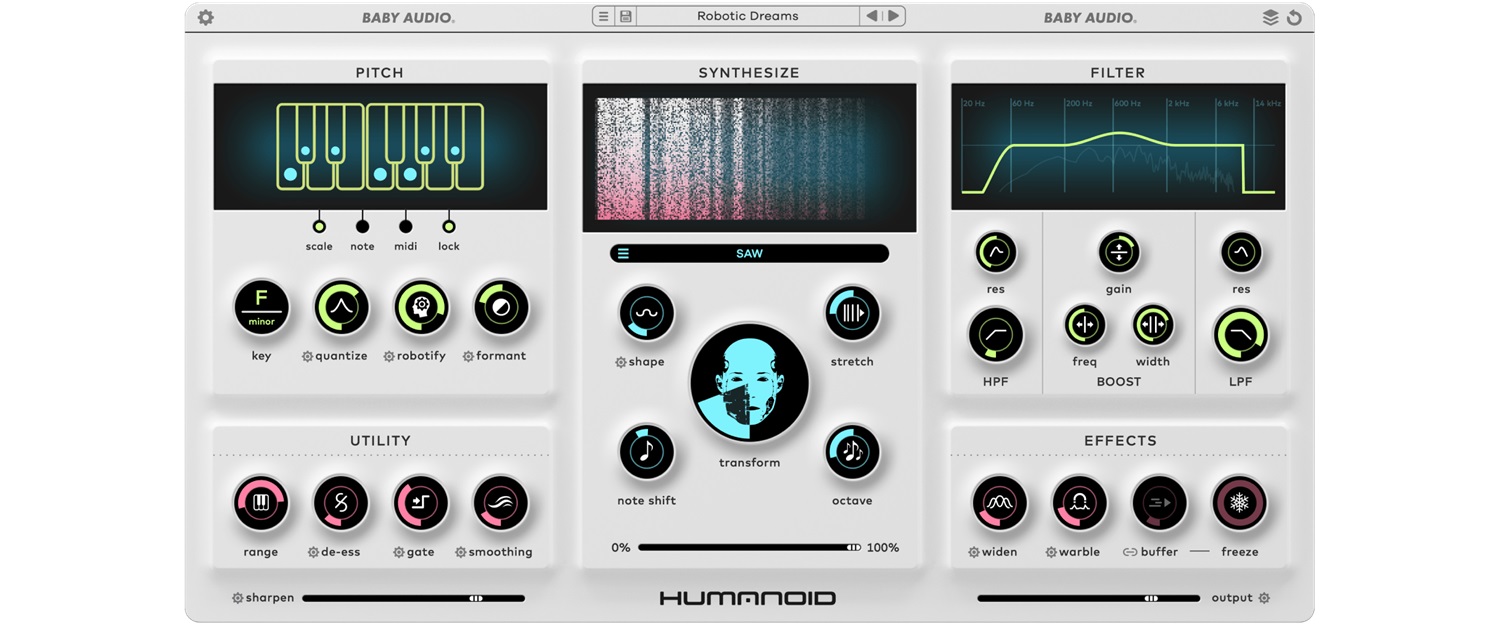Open output settings gear
Screen dimensions: 1500x625
pyautogui.click(x=1264, y=598)
